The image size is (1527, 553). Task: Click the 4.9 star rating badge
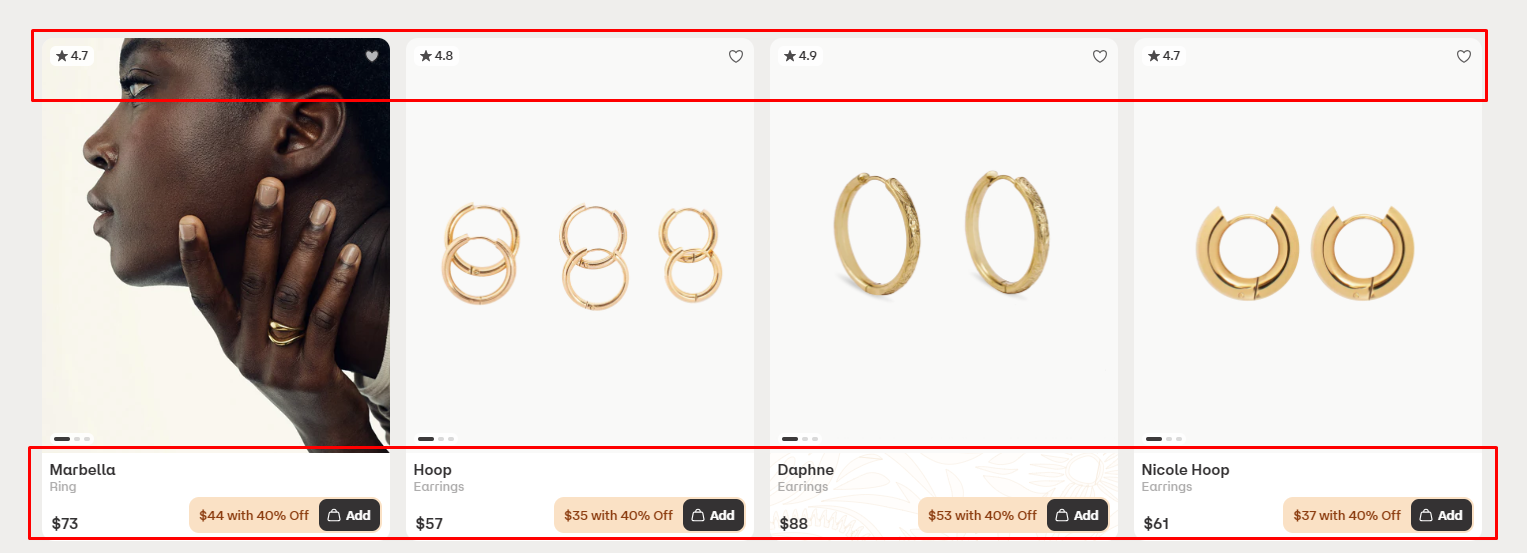click(800, 56)
